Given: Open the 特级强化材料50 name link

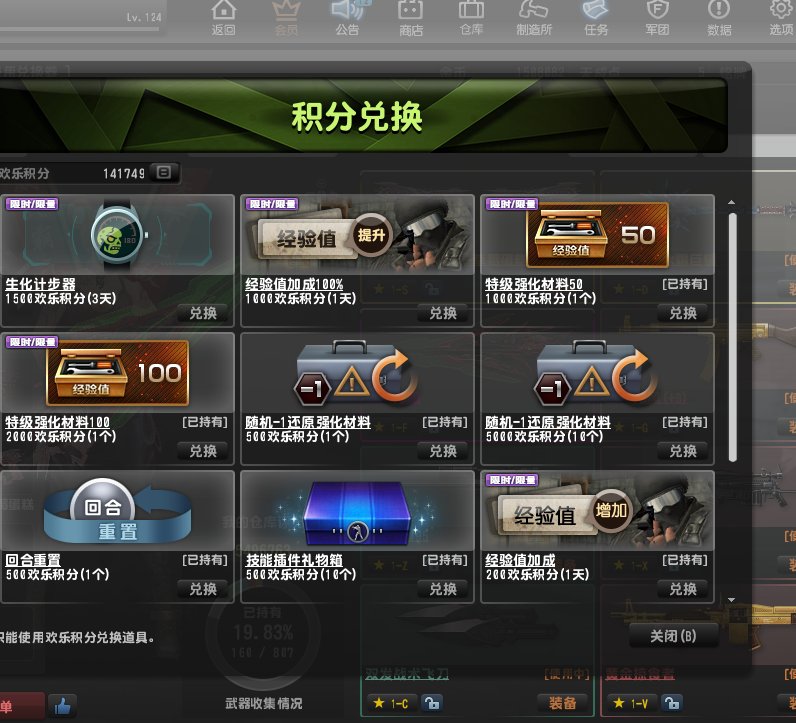Looking at the screenshot, I should (x=534, y=284).
